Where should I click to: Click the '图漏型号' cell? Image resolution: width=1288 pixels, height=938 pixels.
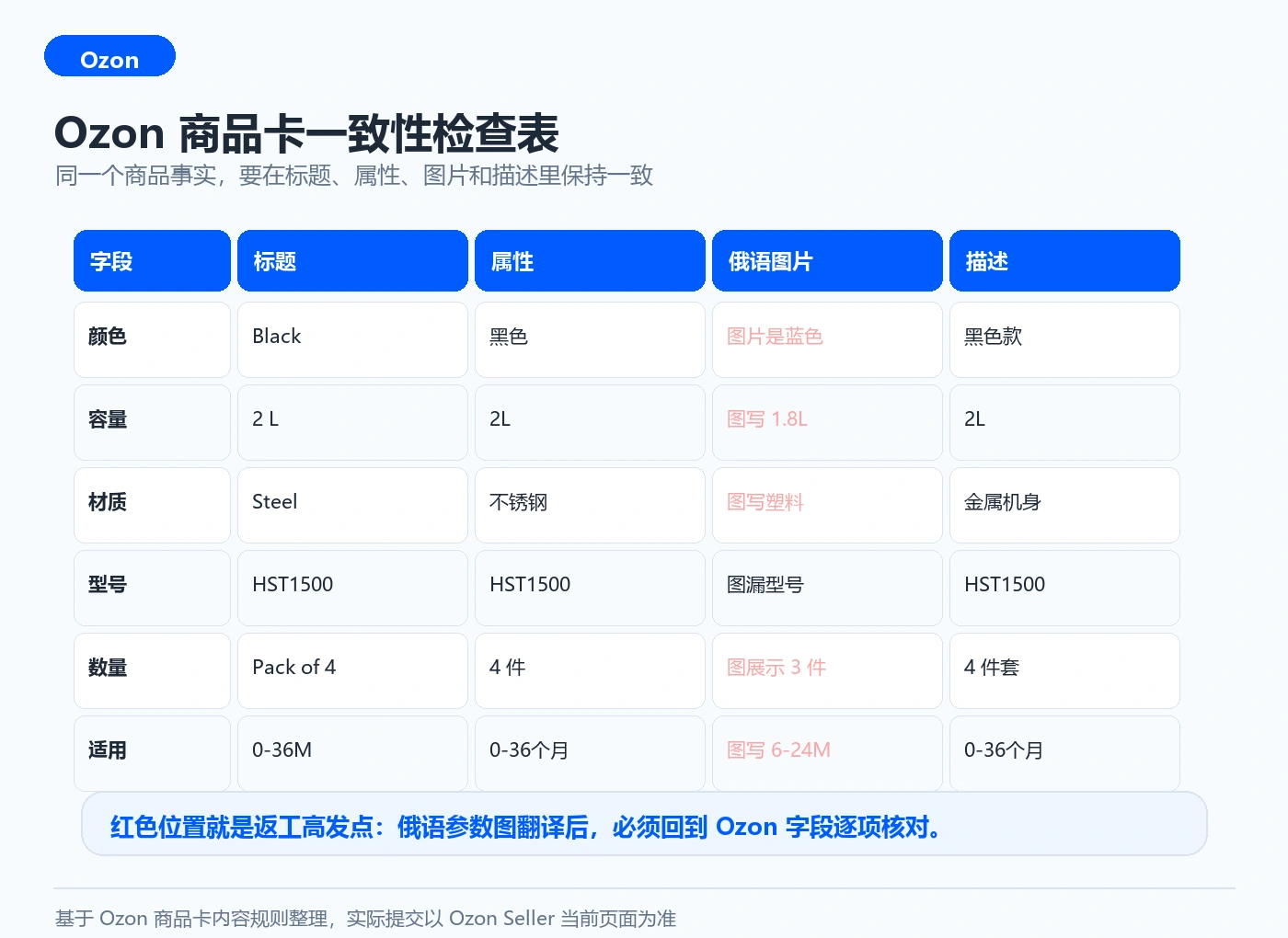tap(827, 588)
